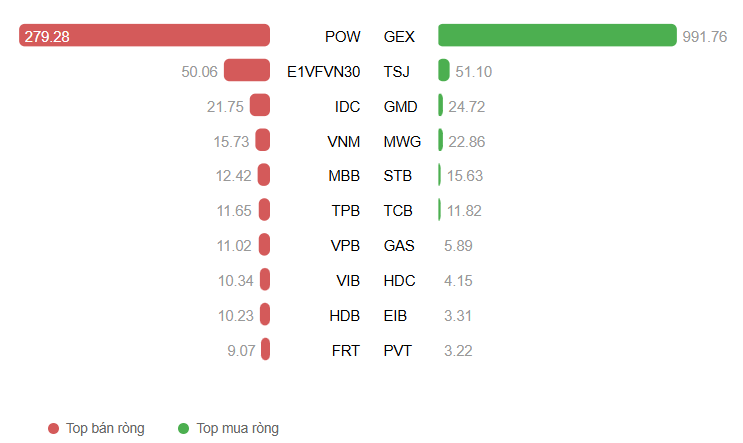Click the green GEX bar
Viewport: 743px width, 443px height.
point(557,36)
